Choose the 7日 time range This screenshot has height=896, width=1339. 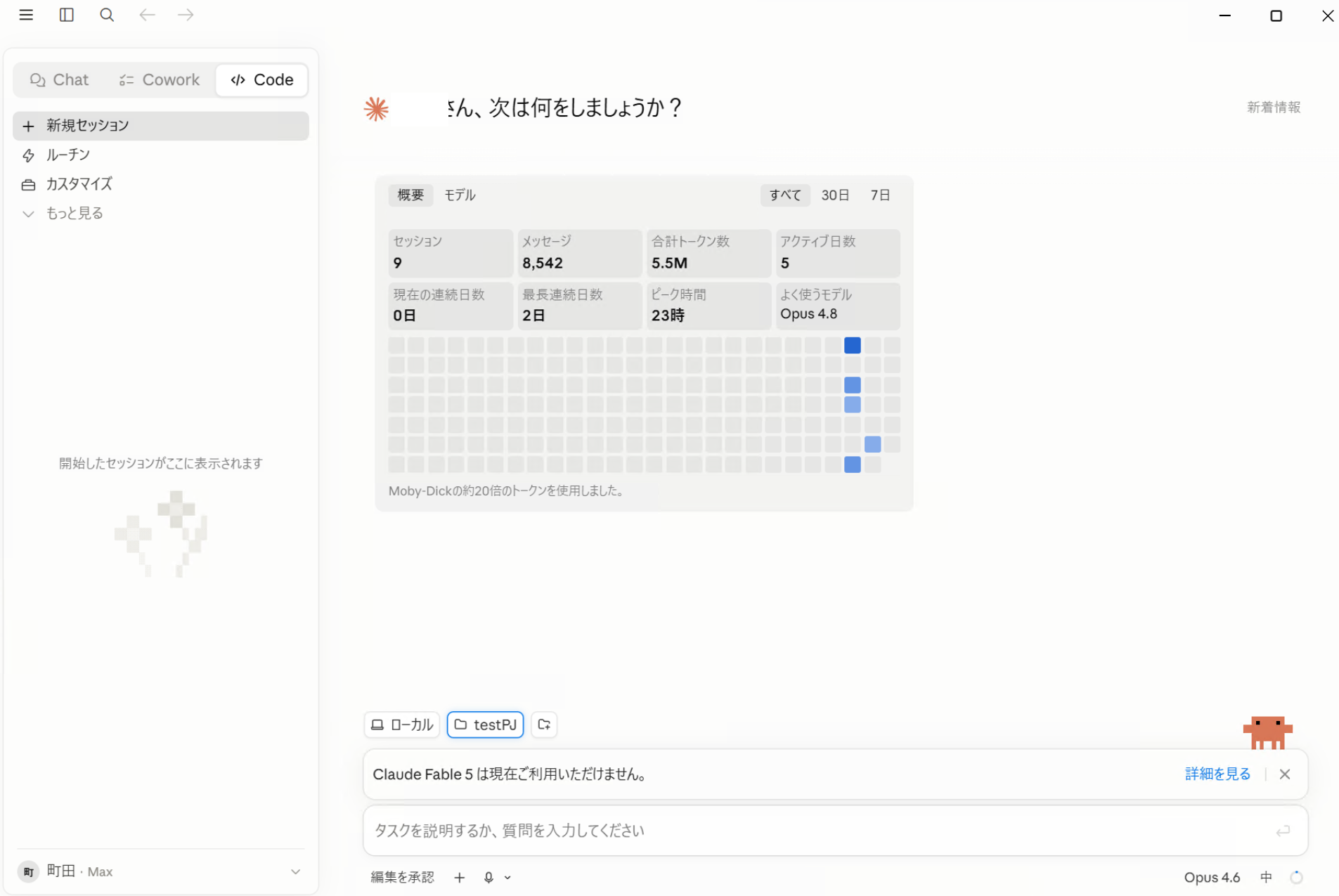[880, 195]
